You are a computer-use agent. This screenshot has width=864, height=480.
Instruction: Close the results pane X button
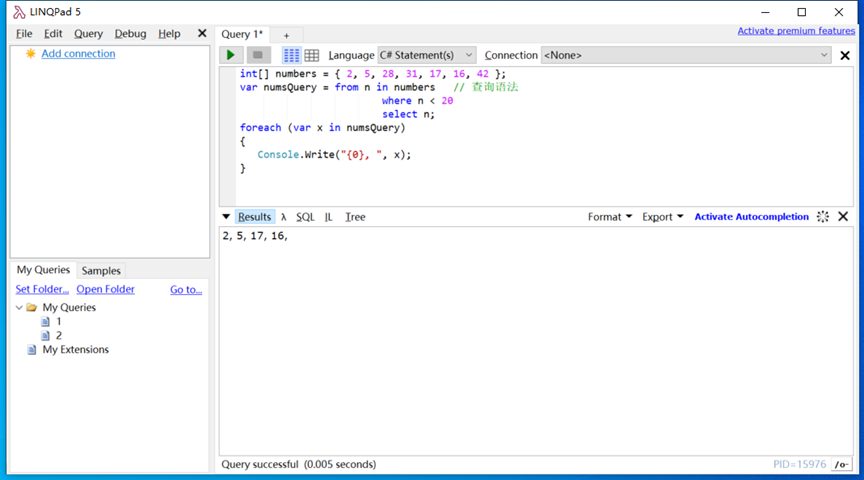tap(843, 217)
